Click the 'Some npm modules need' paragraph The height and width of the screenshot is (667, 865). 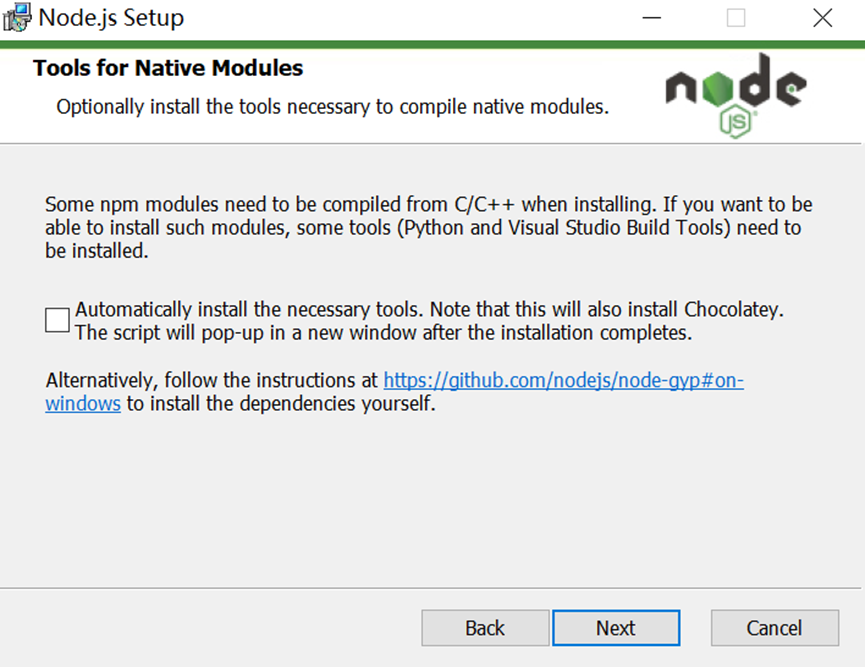[x=428, y=227]
